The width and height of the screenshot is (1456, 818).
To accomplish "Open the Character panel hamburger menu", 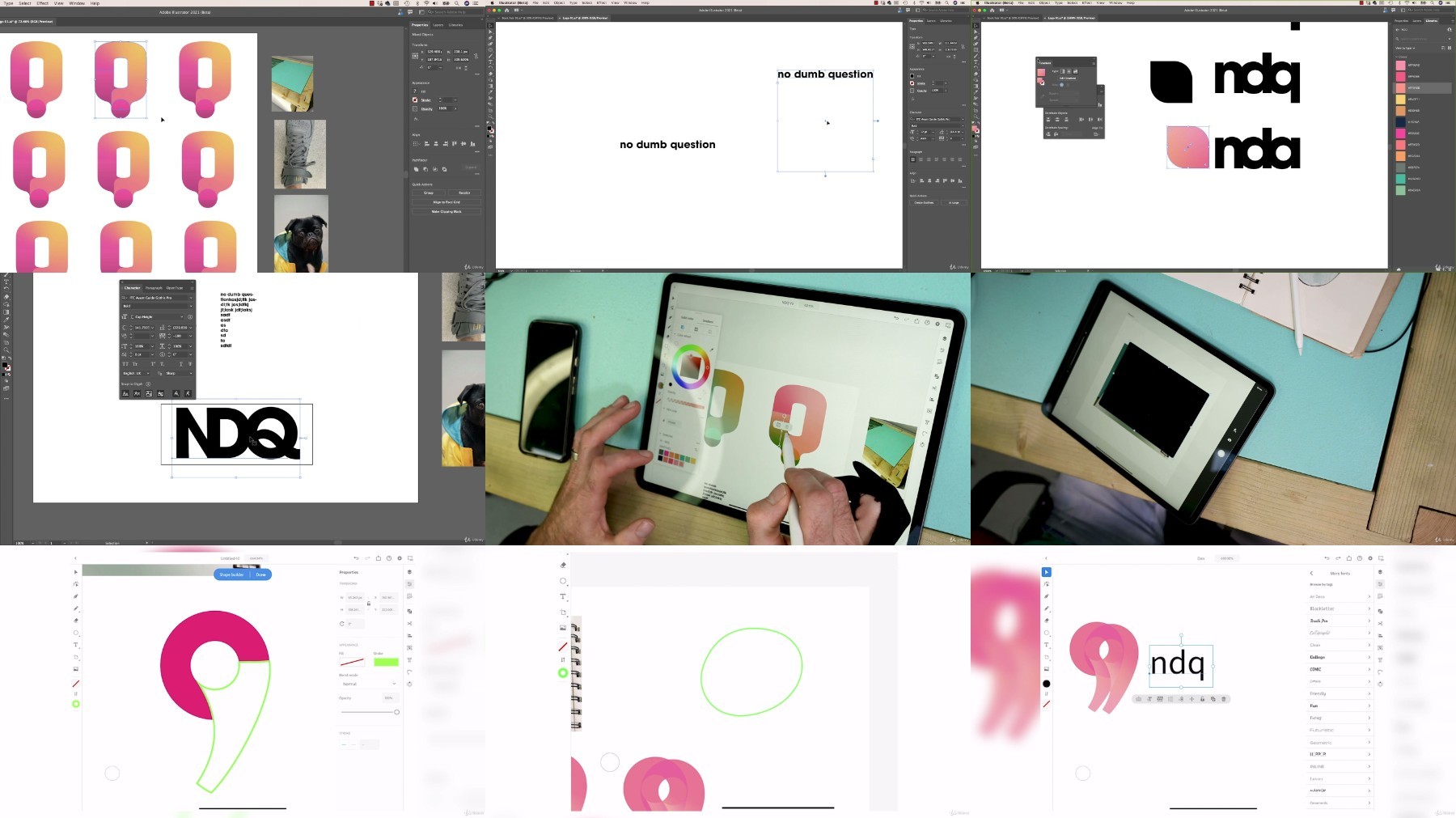I will [x=191, y=287].
